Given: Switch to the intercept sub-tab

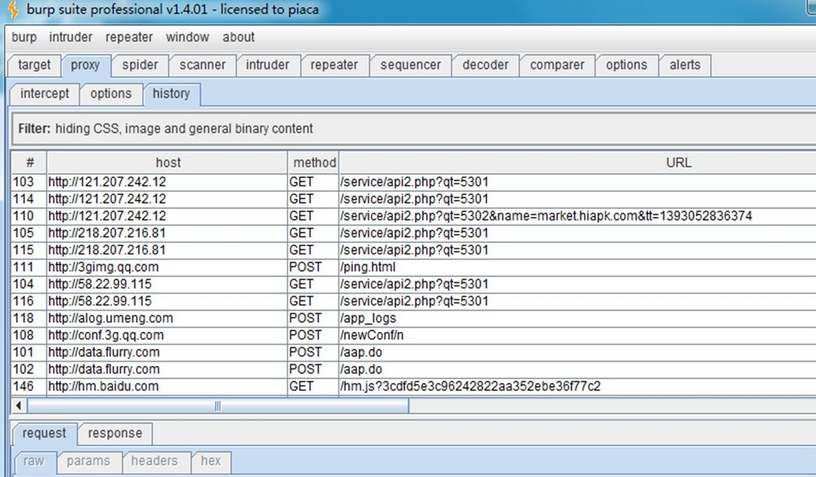Looking at the screenshot, I should [45, 94].
